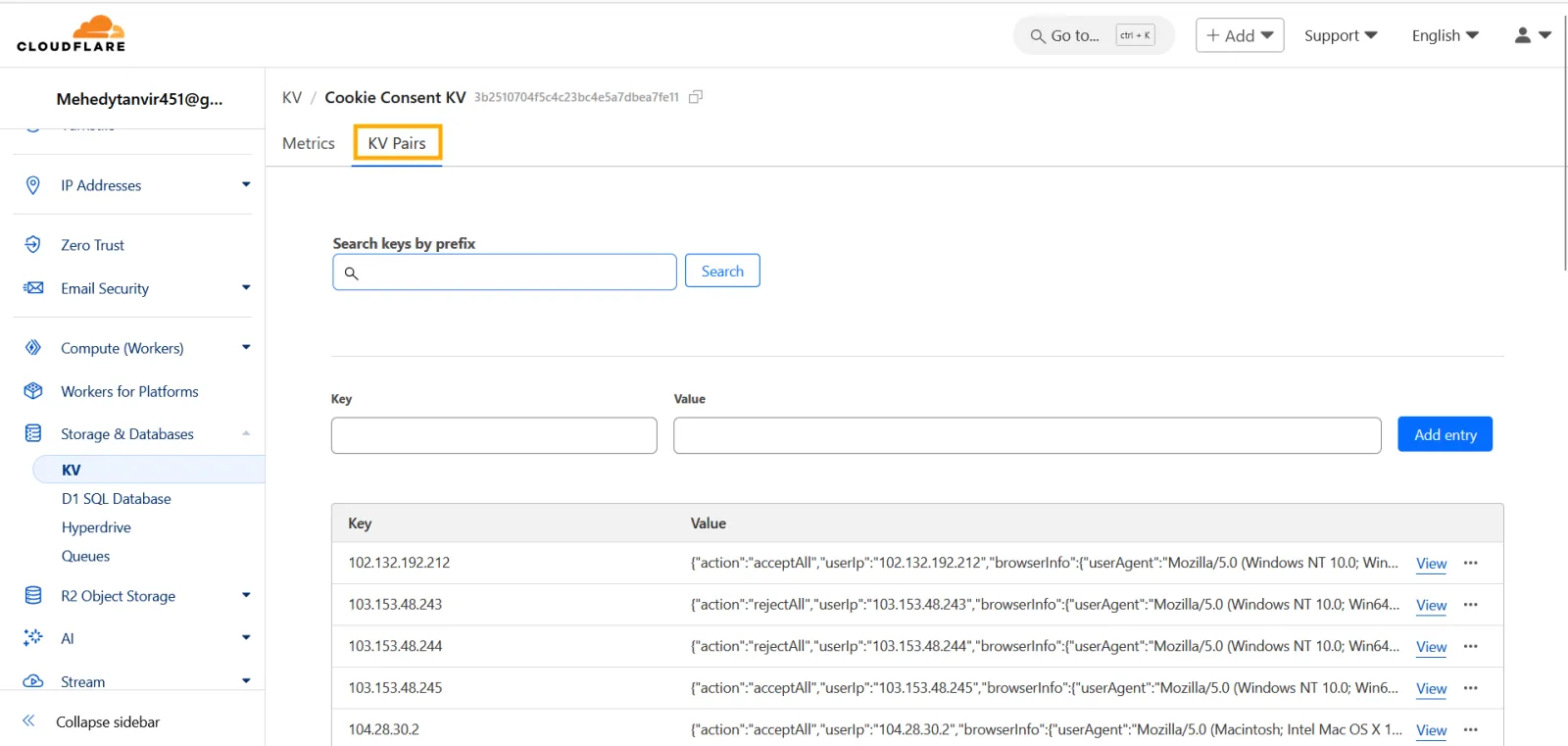Open more options for 102.132.192.212 row
This screenshot has width=1568, height=746.
[x=1470, y=563]
